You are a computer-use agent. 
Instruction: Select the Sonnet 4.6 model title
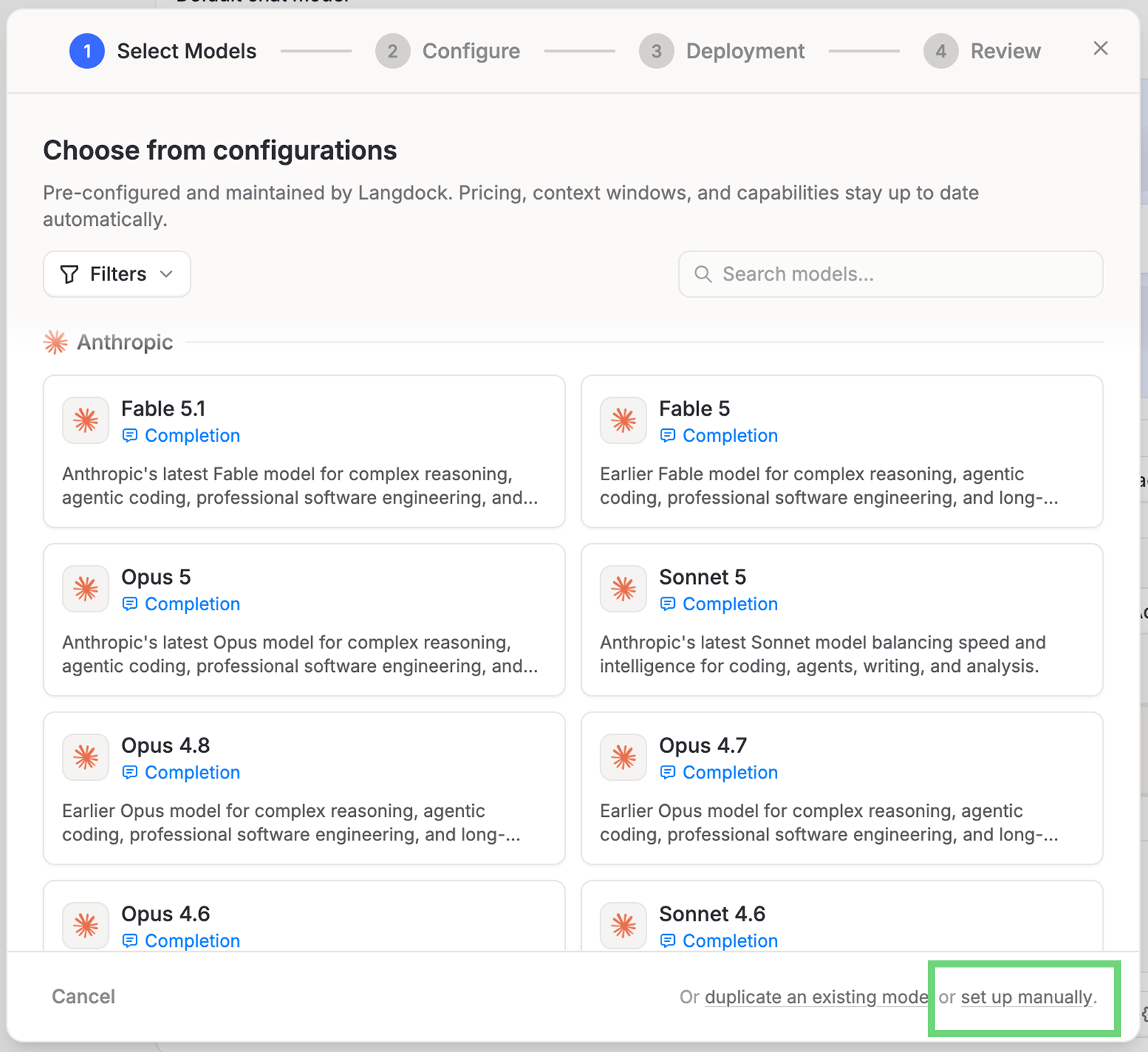(x=713, y=913)
